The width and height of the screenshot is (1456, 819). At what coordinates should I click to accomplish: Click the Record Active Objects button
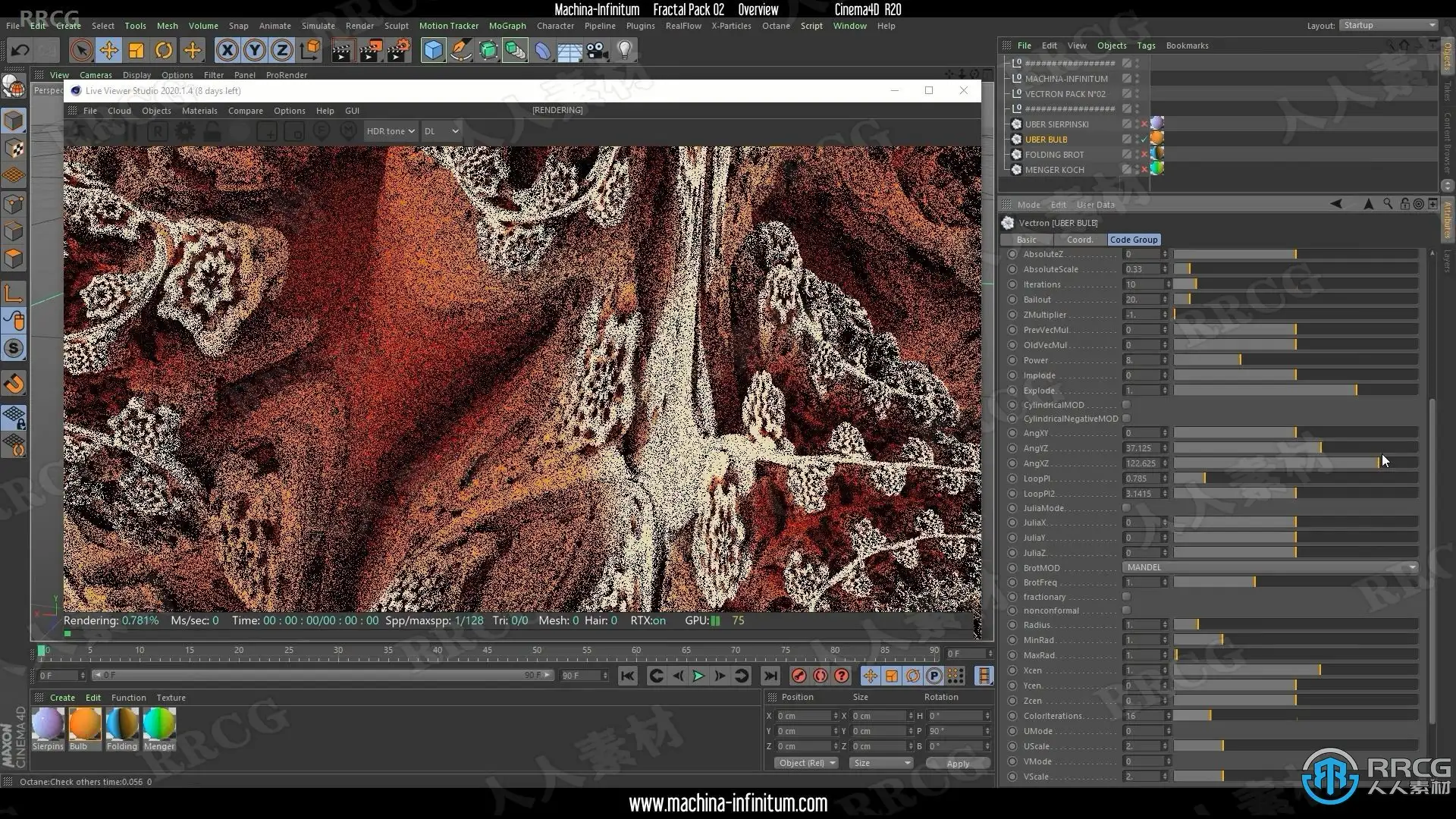tap(799, 676)
